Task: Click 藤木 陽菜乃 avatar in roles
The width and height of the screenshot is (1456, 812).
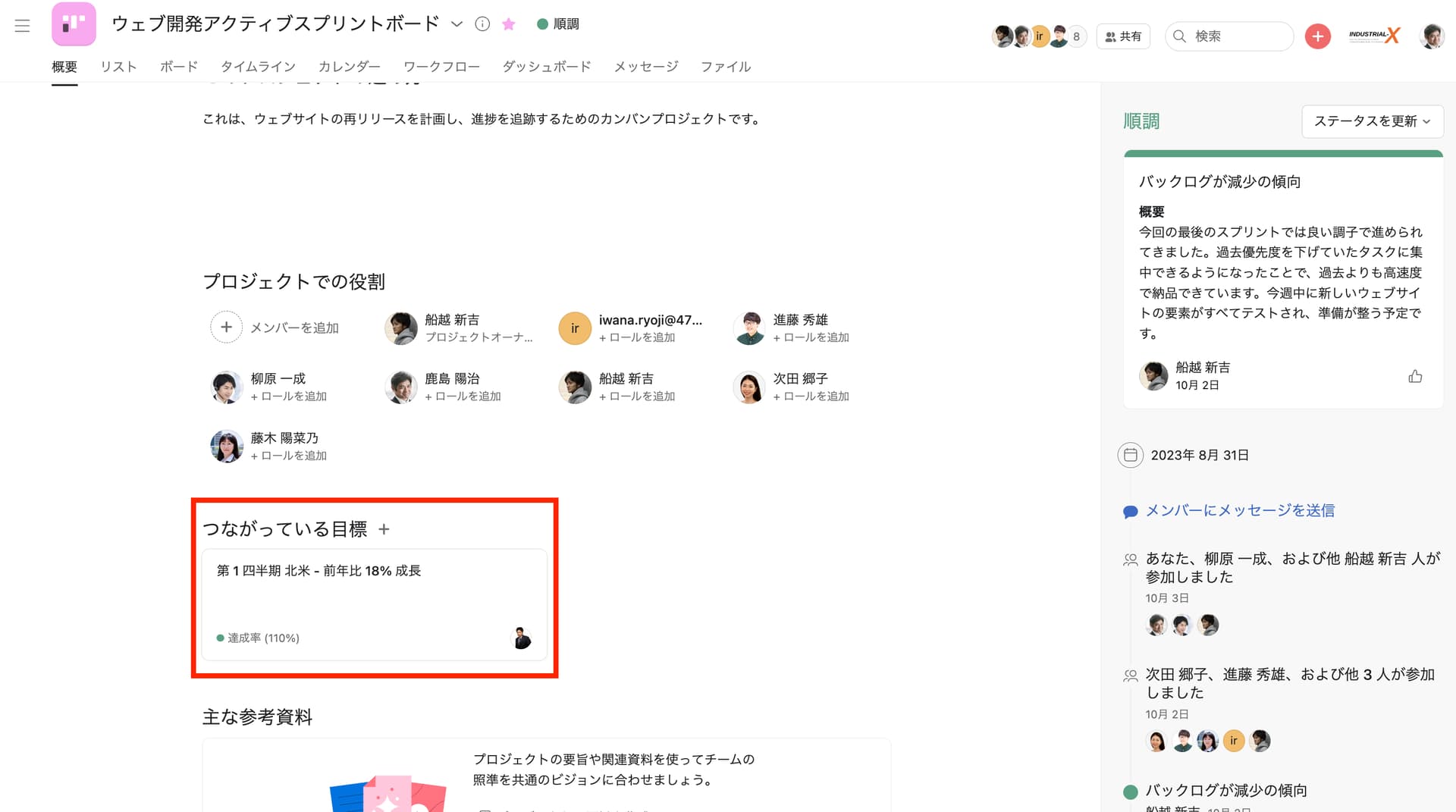Action: tap(226, 447)
